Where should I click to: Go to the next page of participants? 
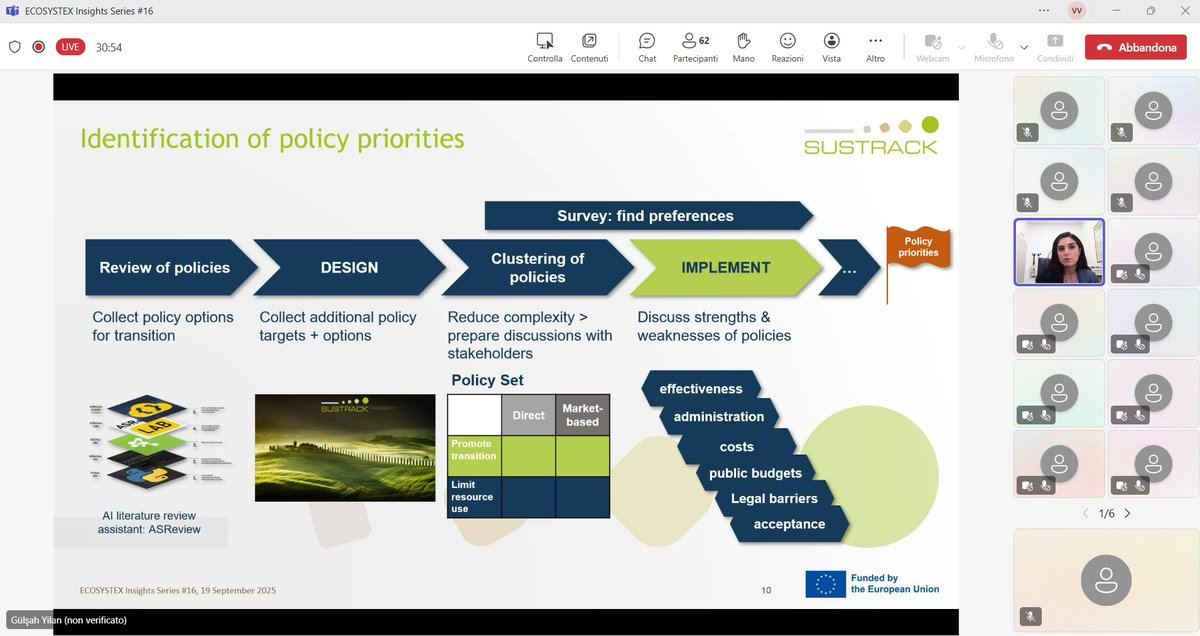(1127, 513)
